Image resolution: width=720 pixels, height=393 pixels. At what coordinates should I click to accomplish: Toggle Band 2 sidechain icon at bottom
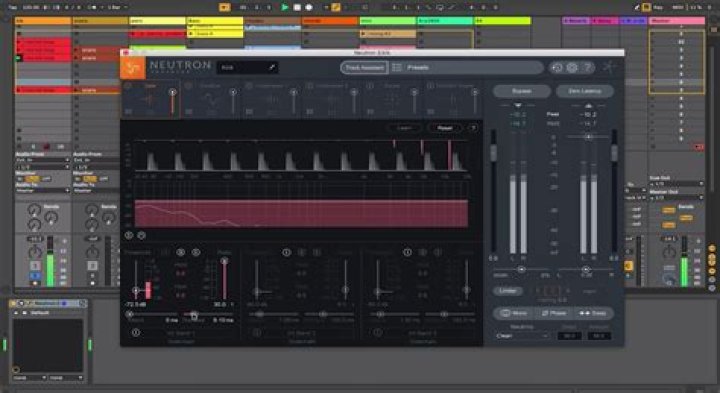click(257, 332)
